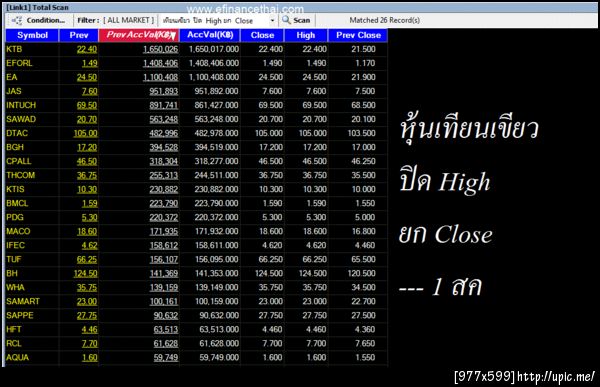The width and height of the screenshot is (600, 387).
Task: Click JAS AccVal cell 951,892.000
Action: point(216,91)
